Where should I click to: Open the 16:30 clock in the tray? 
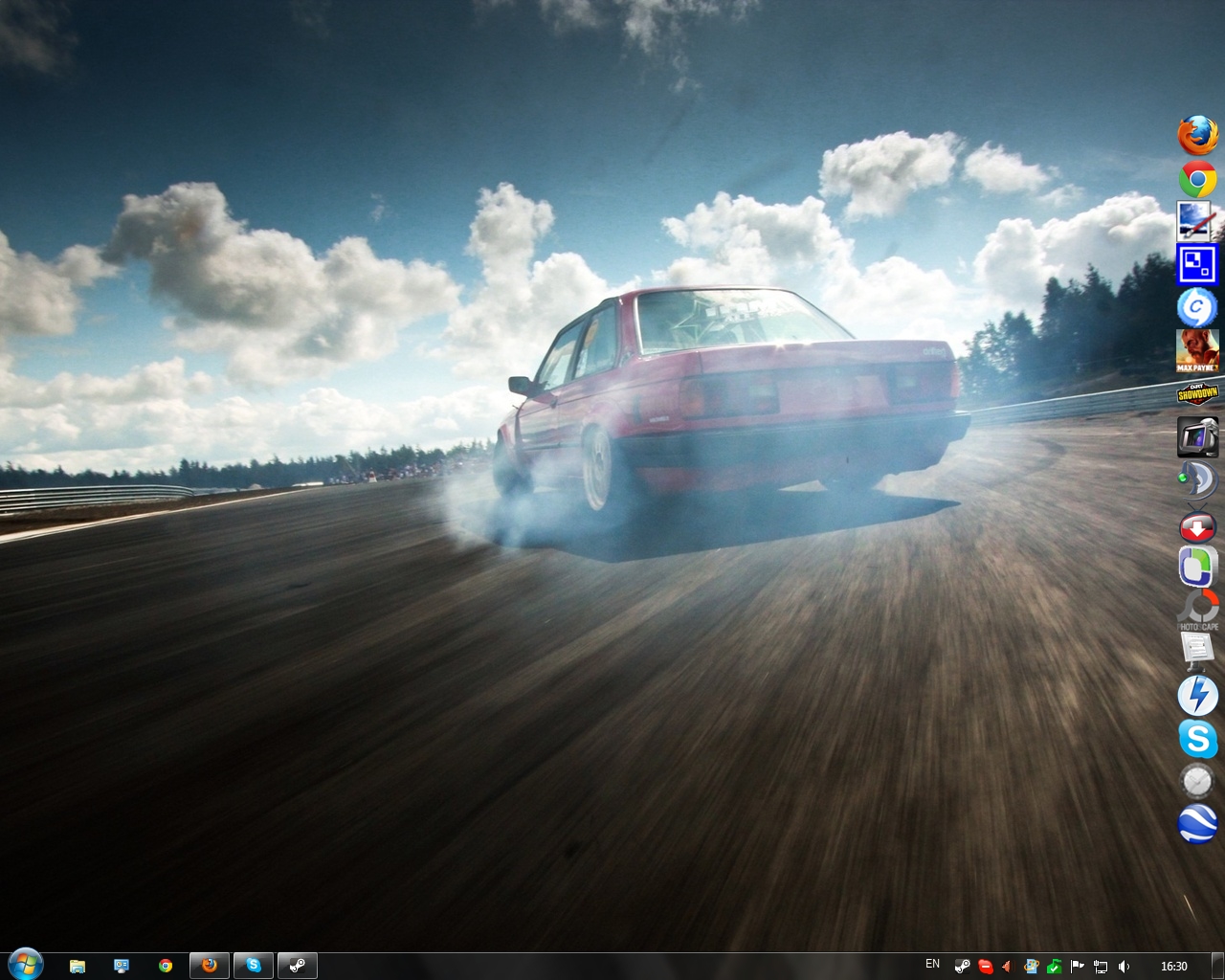(x=1174, y=967)
